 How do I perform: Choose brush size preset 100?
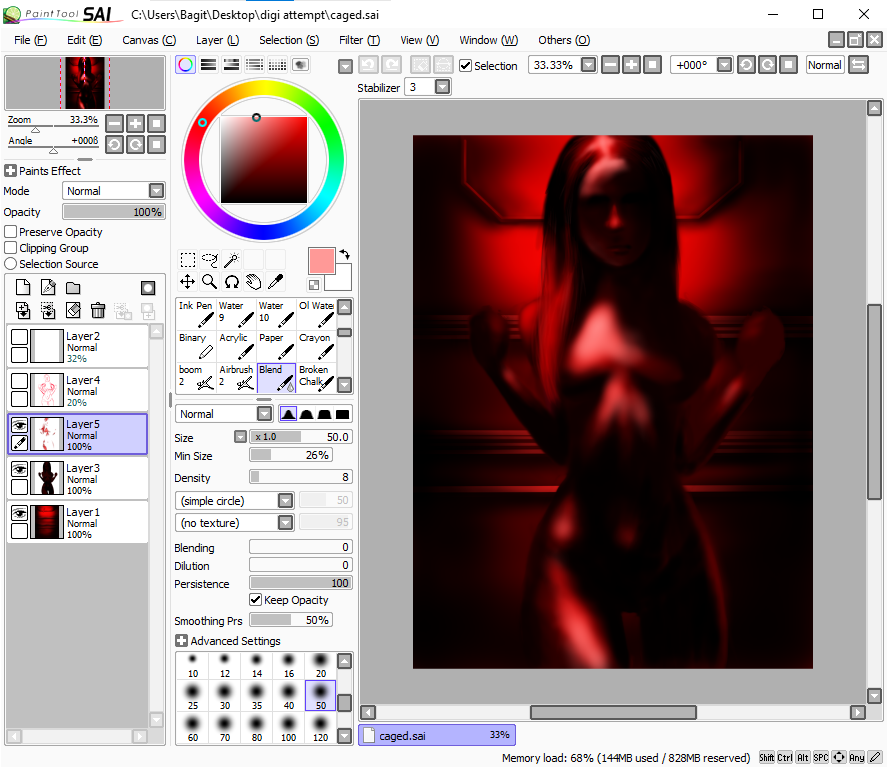288,728
